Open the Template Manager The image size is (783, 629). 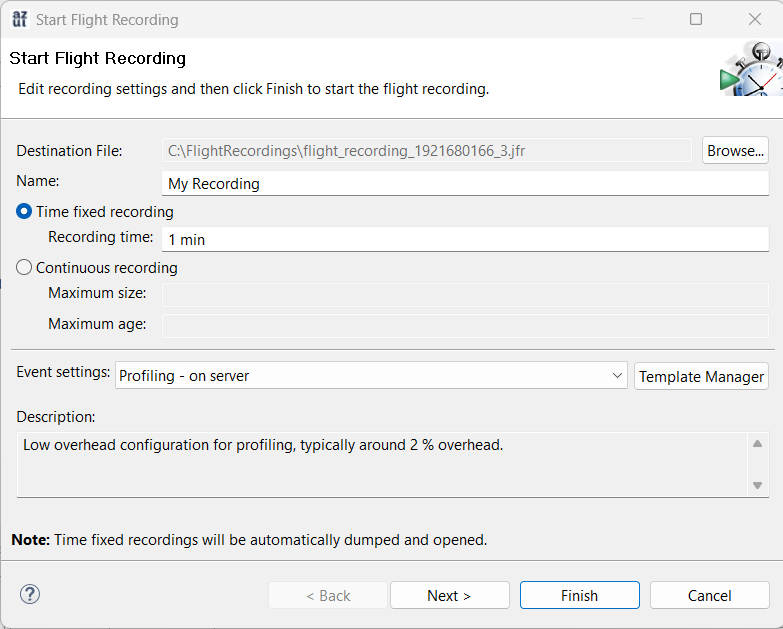(x=701, y=376)
